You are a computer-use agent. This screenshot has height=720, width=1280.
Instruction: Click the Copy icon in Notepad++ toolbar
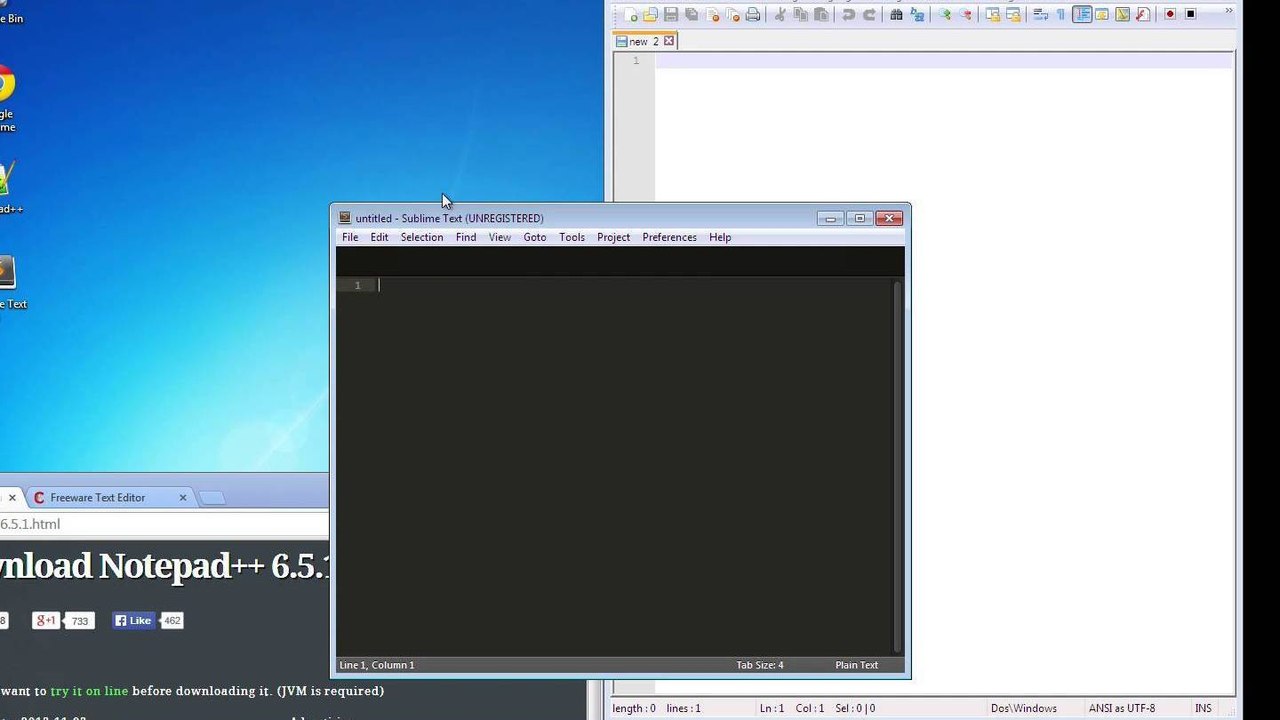(x=800, y=14)
